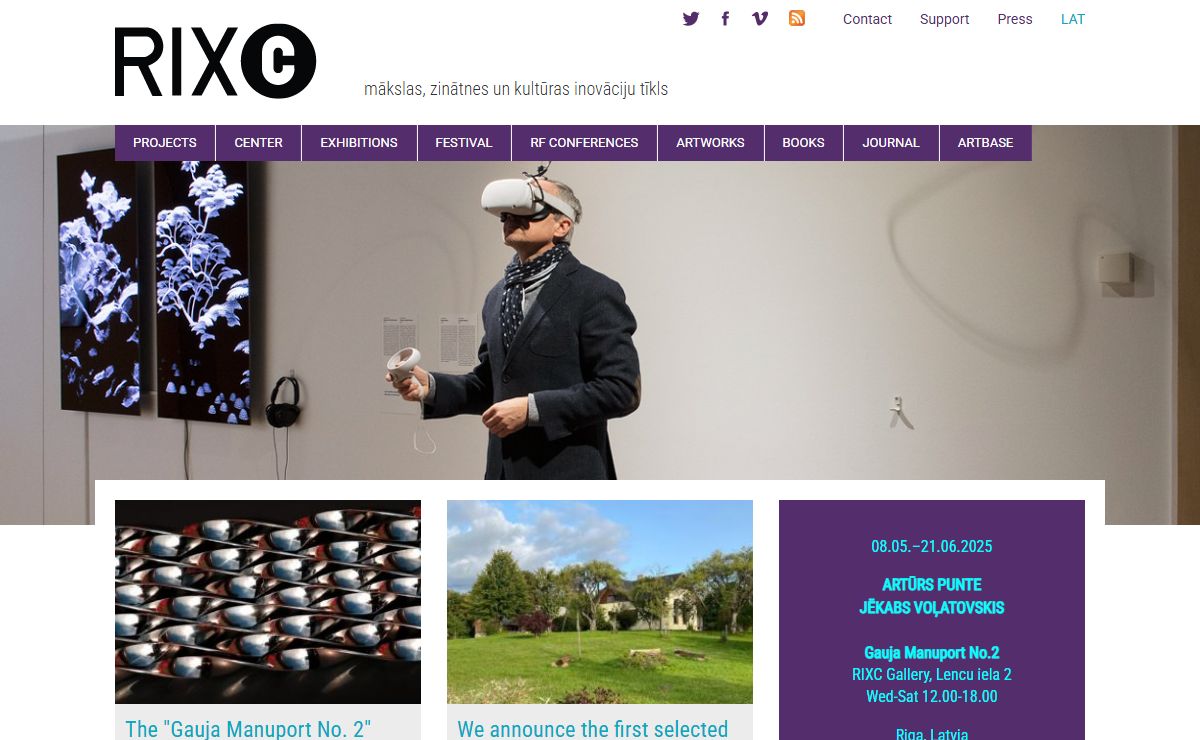This screenshot has width=1200, height=740.
Task: Go to the Festival section
Action: pyautogui.click(x=464, y=143)
